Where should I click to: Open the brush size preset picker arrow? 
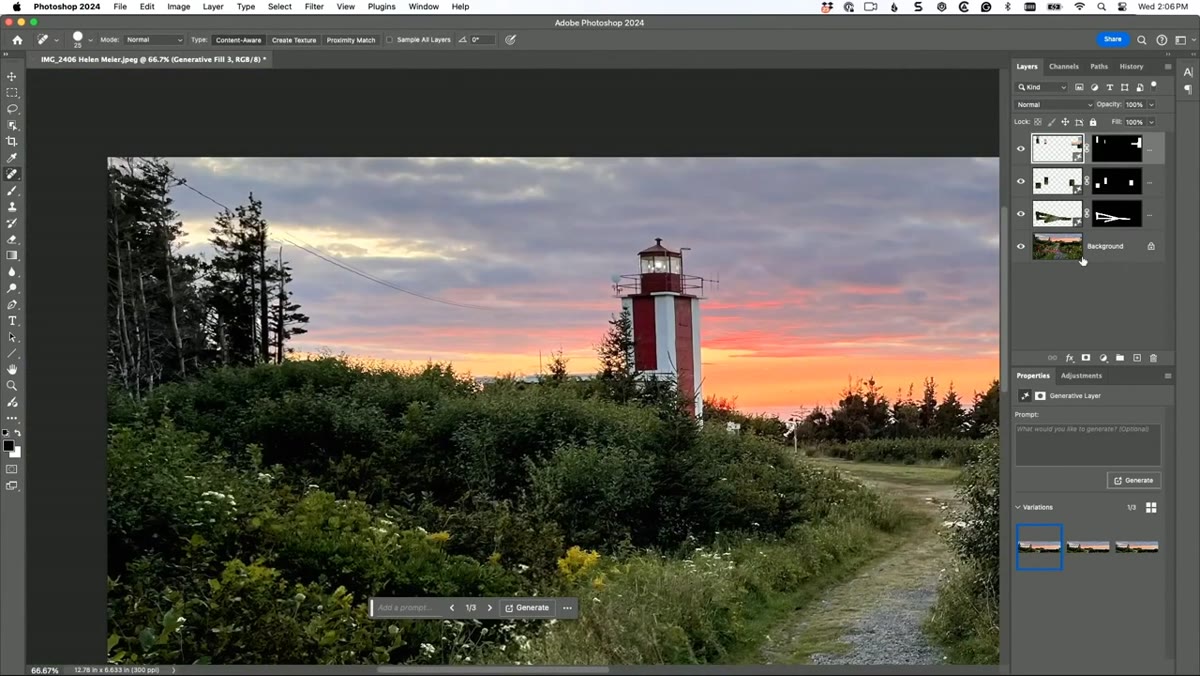pyautogui.click(x=90, y=40)
